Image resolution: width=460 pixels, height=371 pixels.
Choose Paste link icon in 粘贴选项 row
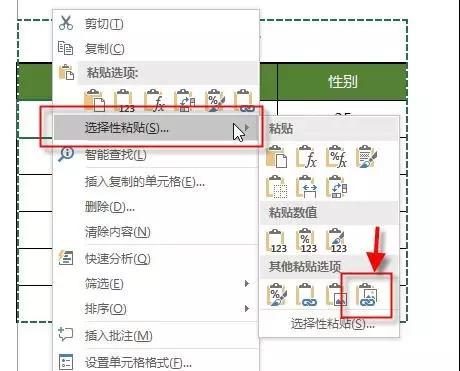[x=245, y=101]
